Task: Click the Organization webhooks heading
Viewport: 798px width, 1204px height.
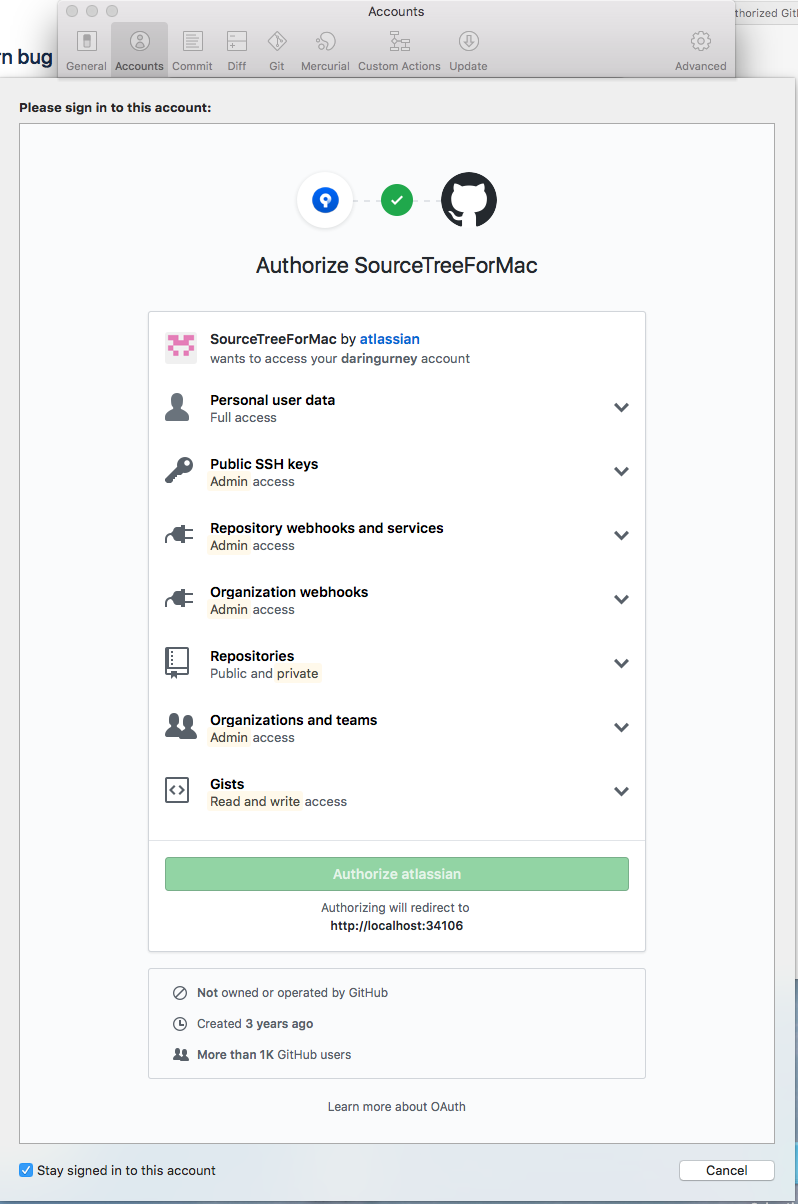Action: click(289, 592)
